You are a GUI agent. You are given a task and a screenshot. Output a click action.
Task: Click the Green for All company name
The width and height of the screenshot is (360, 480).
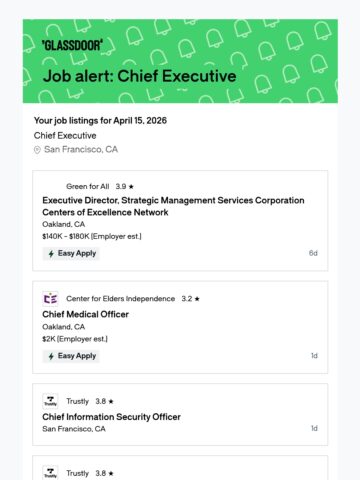(x=88, y=186)
